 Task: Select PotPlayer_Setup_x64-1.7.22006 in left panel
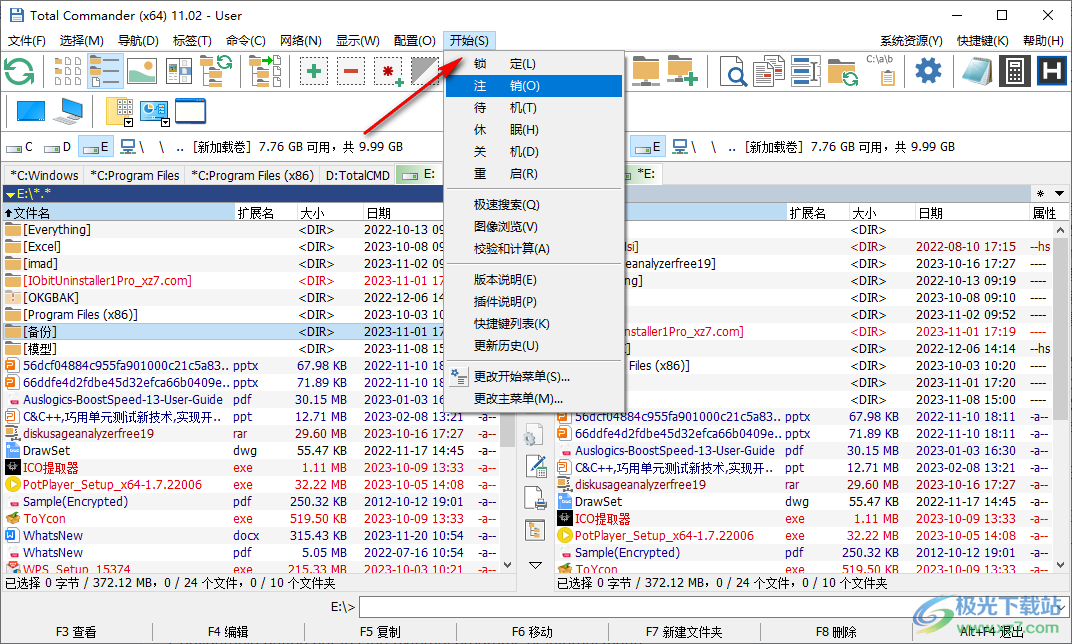tap(112, 484)
